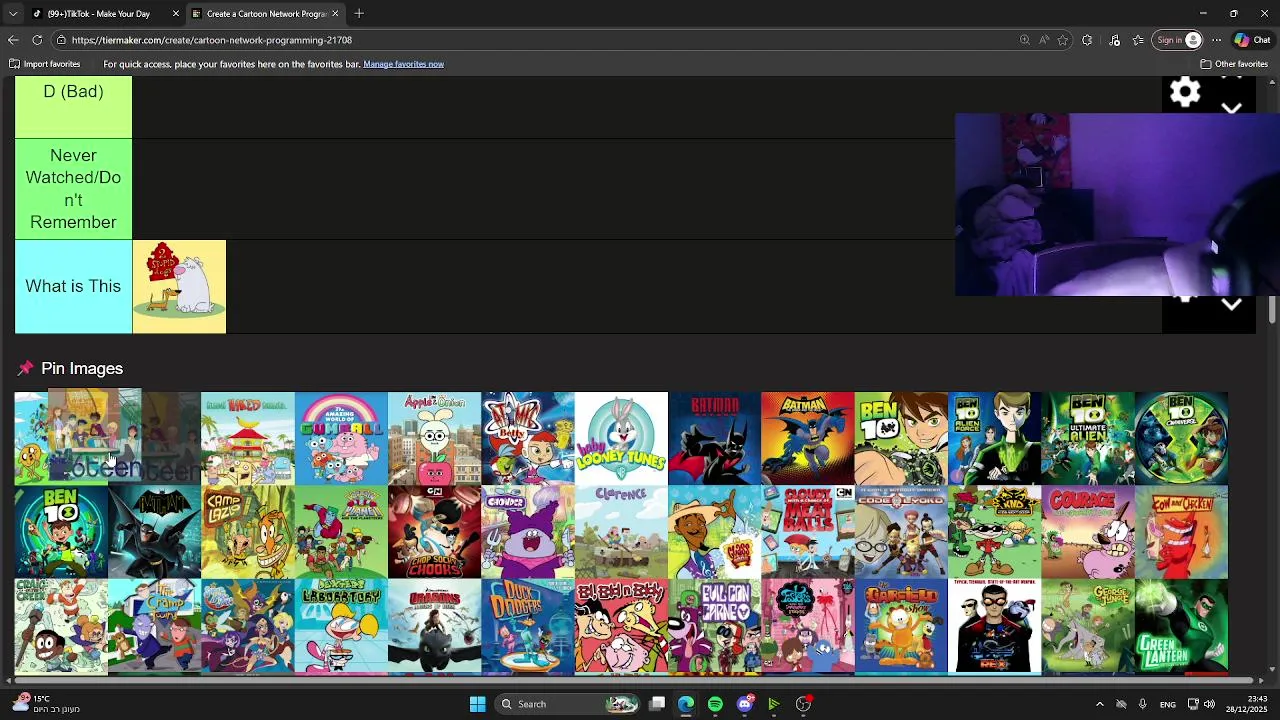Image resolution: width=1280 pixels, height=720 pixels.
Task: Open Spotify from the taskbar
Action: click(x=715, y=704)
